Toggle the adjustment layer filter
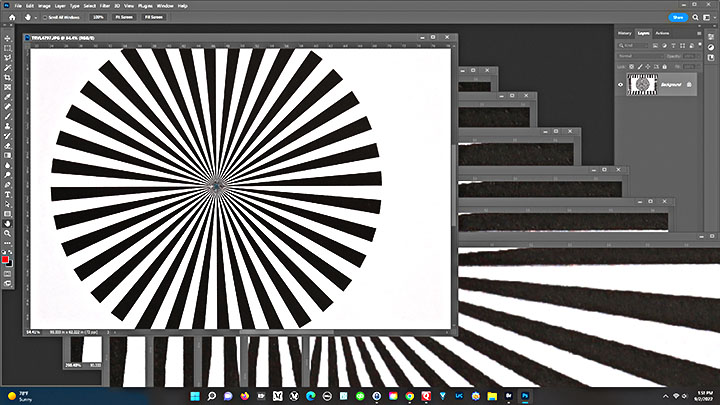Image resolution: width=720 pixels, height=405 pixels. coord(664,45)
